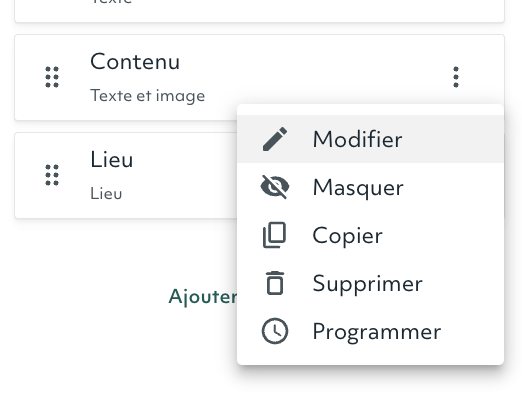Click the copy icon beside Copier
The height and width of the screenshot is (398, 522).
[x=275, y=235]
